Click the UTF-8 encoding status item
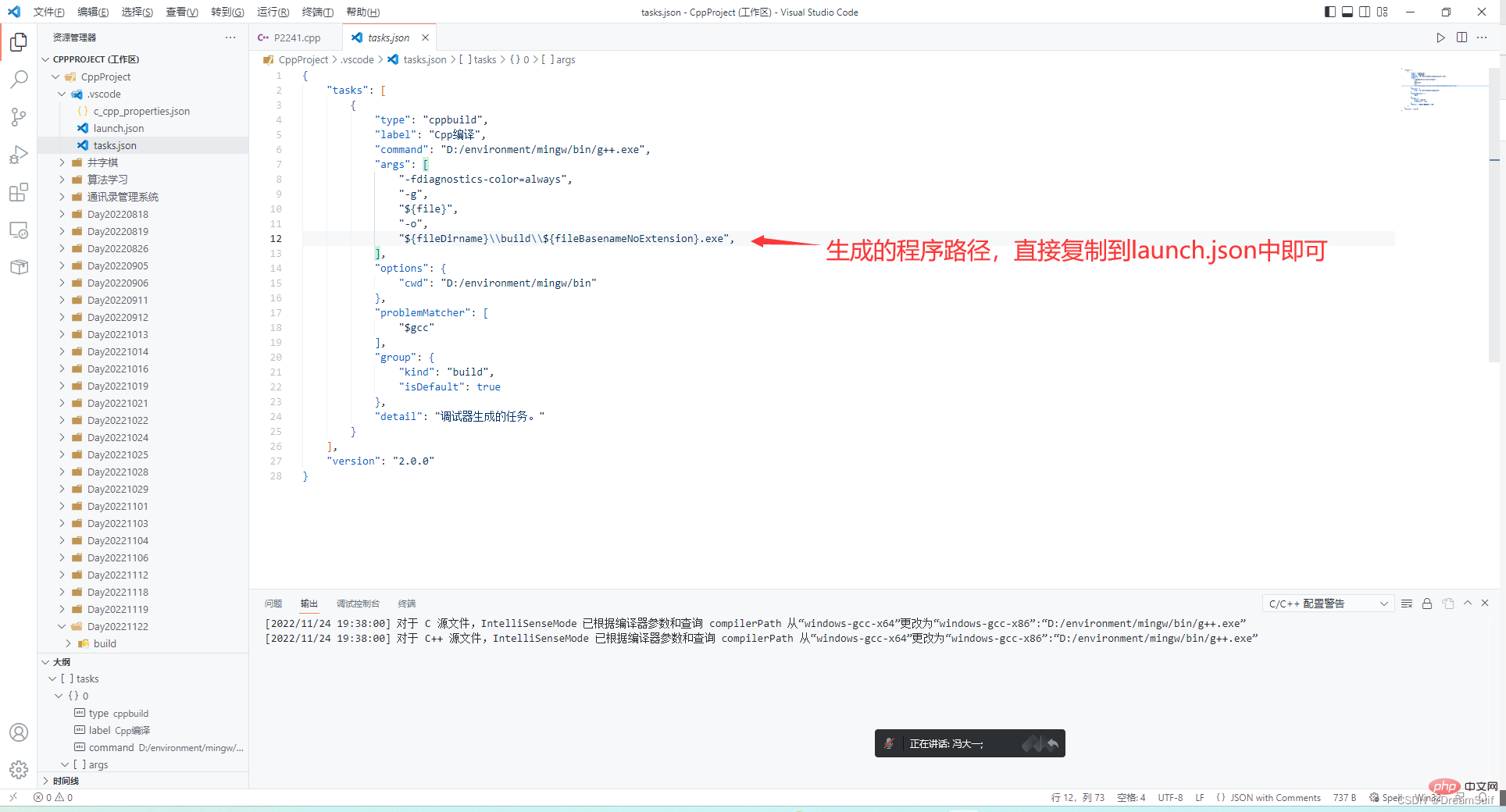This screenshot has width=1506, height=812. click(x=1170, y=797)
